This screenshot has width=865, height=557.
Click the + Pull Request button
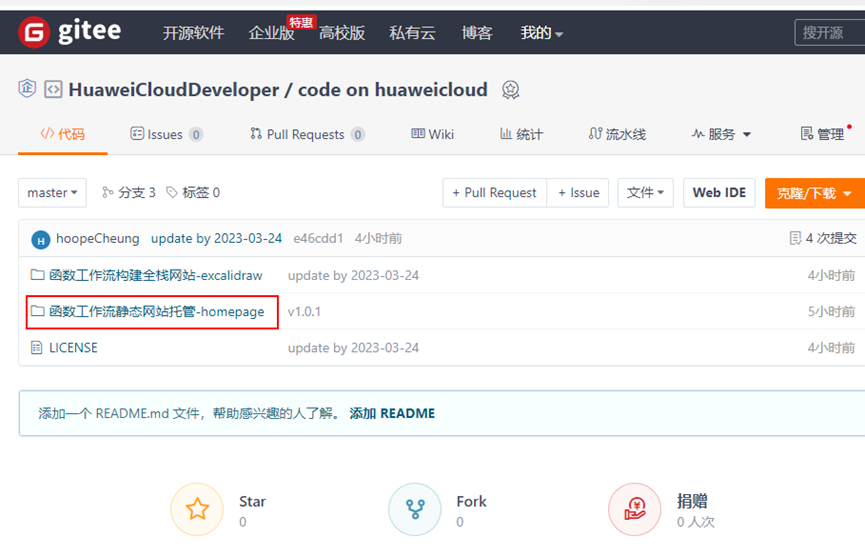pos(494,192)
